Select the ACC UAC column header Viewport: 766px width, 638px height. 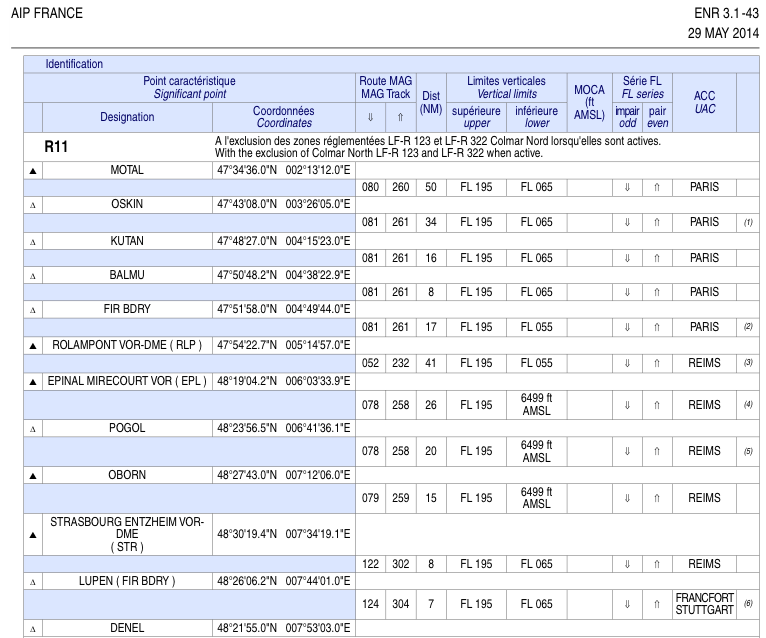point(704,103)
